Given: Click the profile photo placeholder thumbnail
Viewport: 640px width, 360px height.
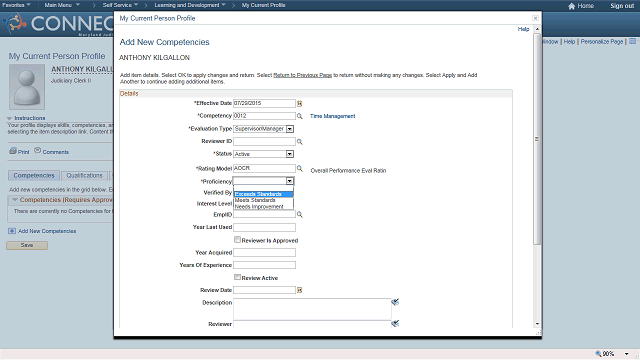Looking at the screenshot, I should tap(27, 87).
